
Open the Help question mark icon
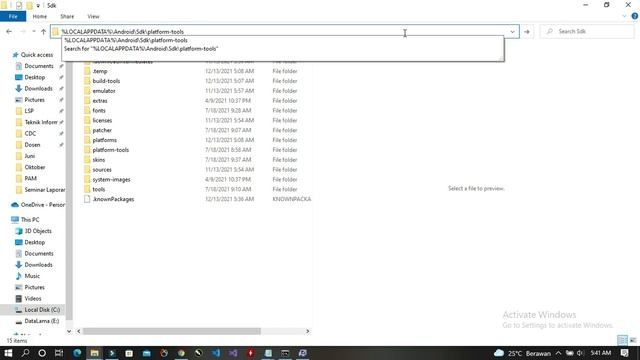[635, 16]
